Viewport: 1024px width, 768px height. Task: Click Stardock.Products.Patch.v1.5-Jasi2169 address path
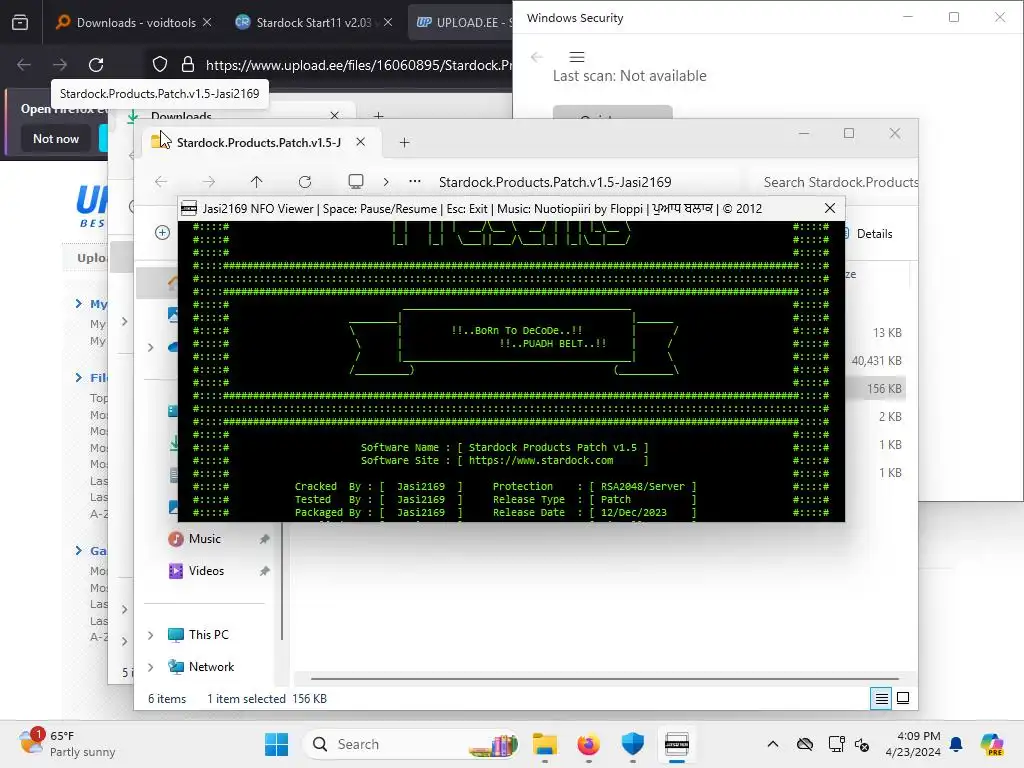coord(555,182)
